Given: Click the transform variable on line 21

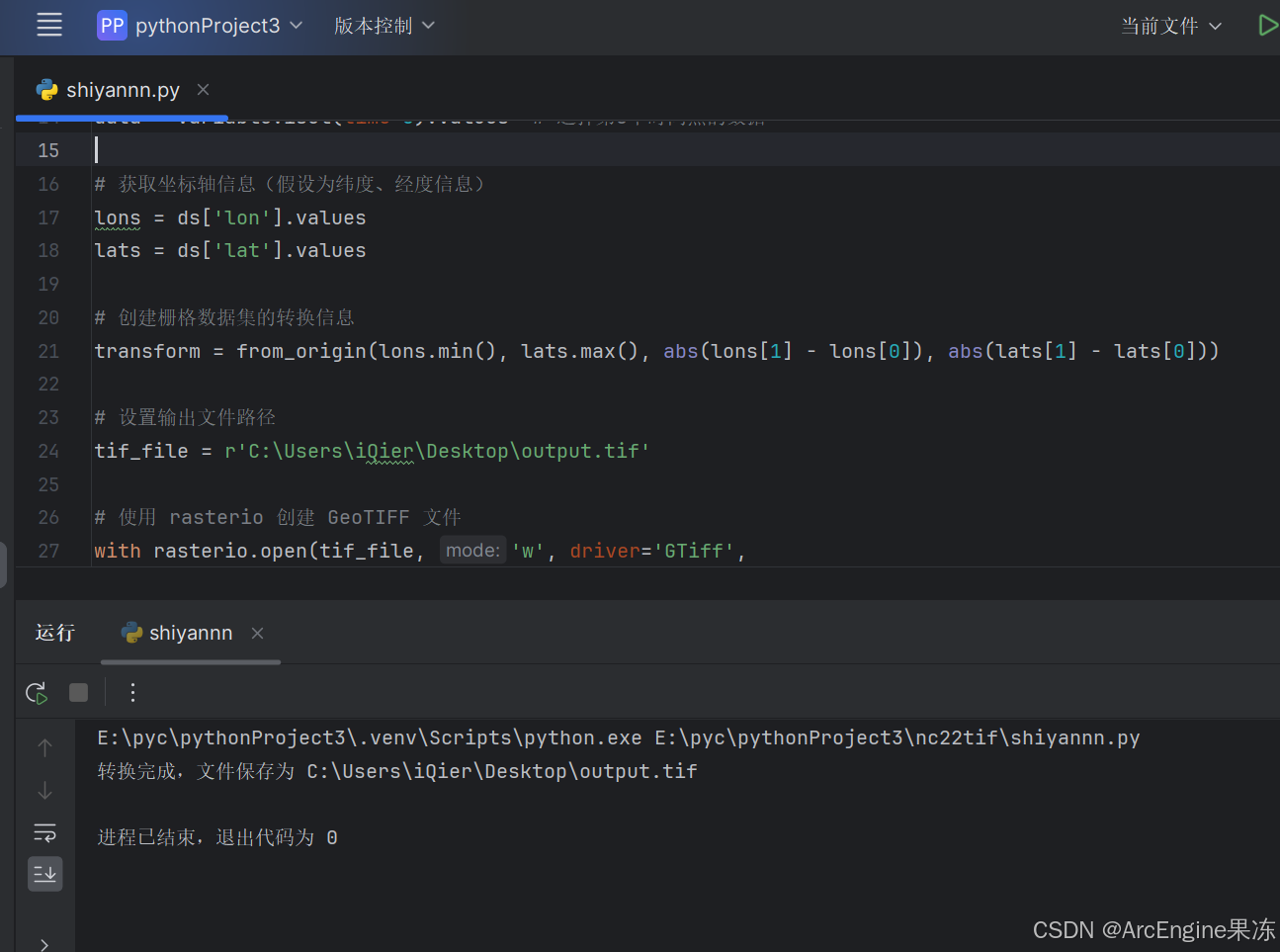Looking at the screenshot, I should click(x=147, y=351).
